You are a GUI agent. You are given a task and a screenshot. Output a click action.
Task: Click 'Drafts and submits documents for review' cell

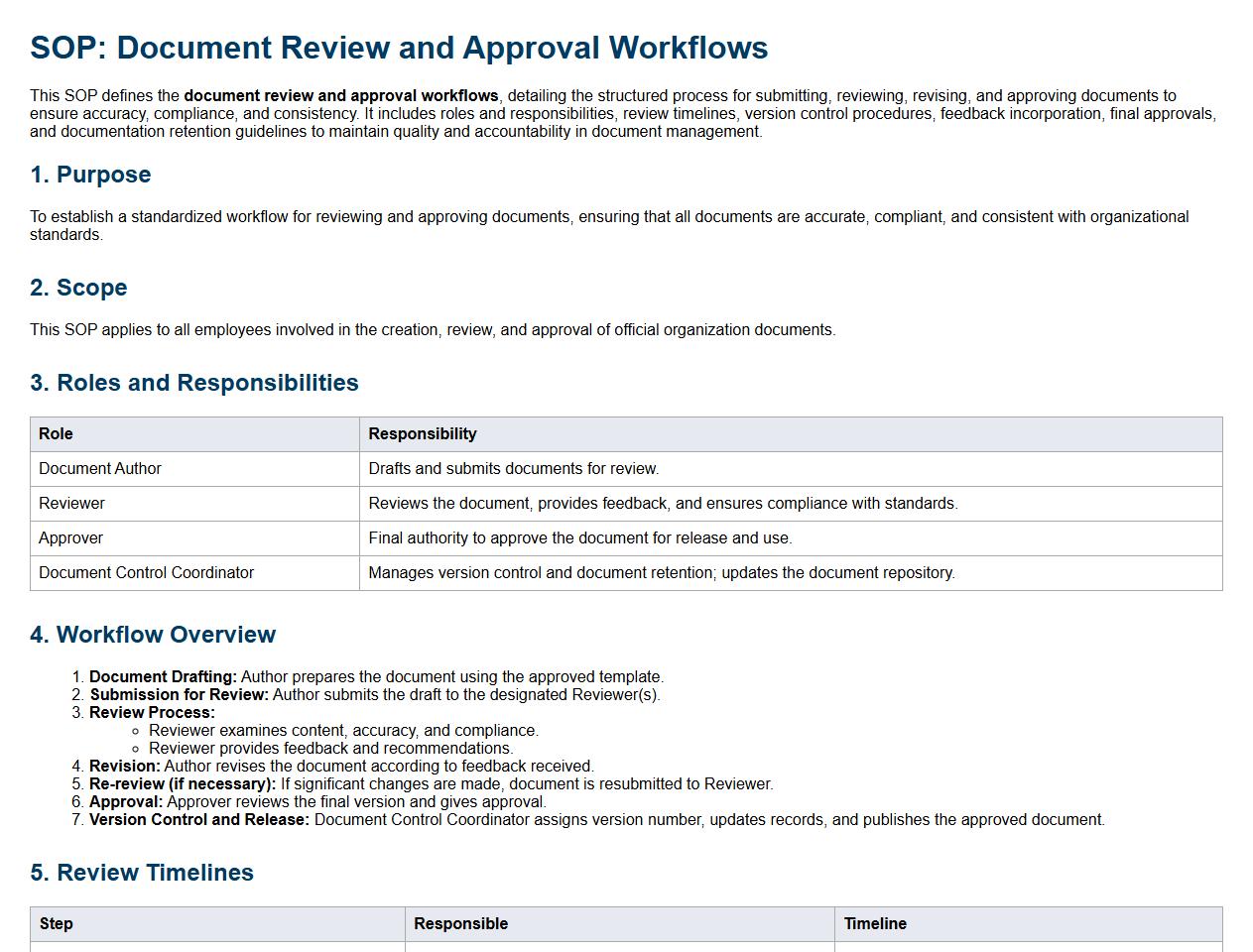tap(513, 469)
